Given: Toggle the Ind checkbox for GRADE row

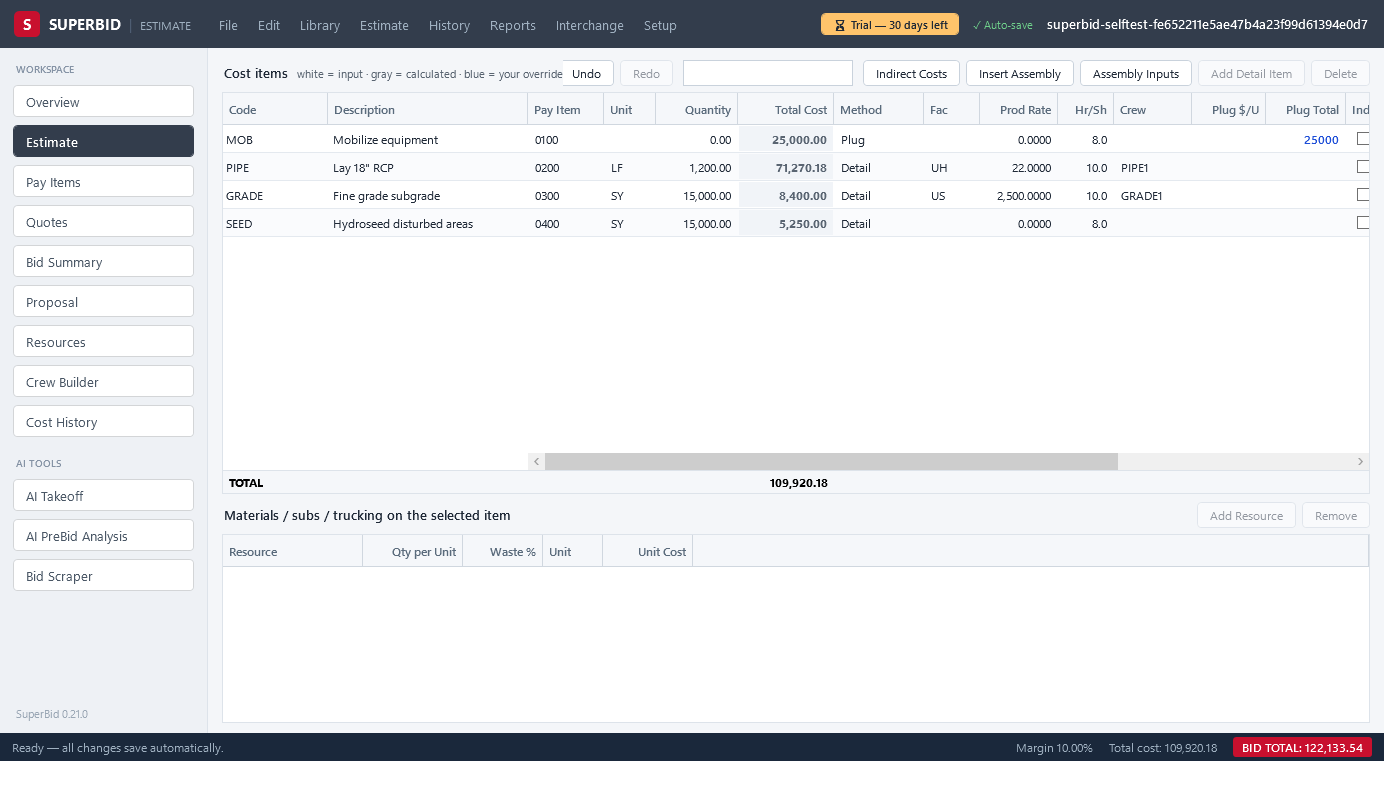Looking at the screenshot, I should [x=1363, y=195].
